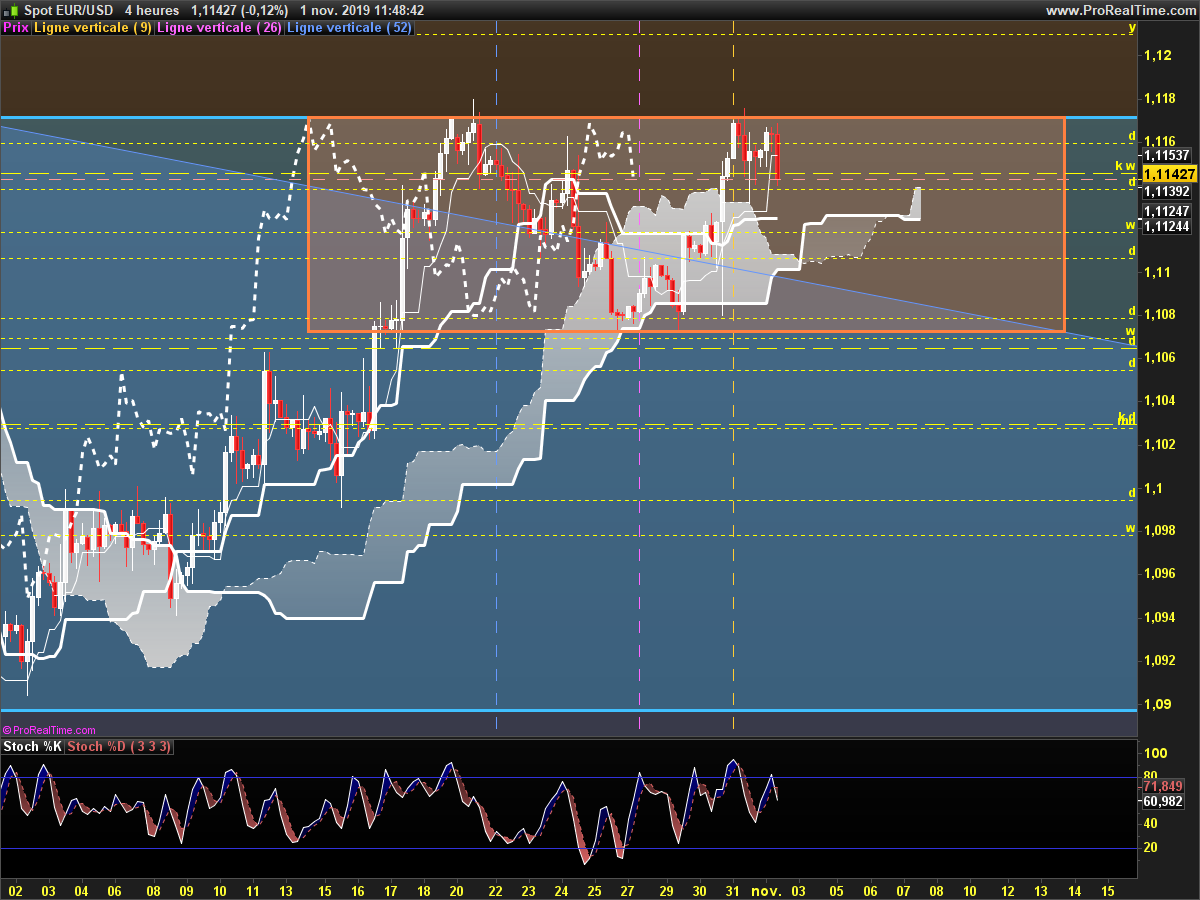
Task: Click the nov. month marker on time axis
Action: pos(766,889)
